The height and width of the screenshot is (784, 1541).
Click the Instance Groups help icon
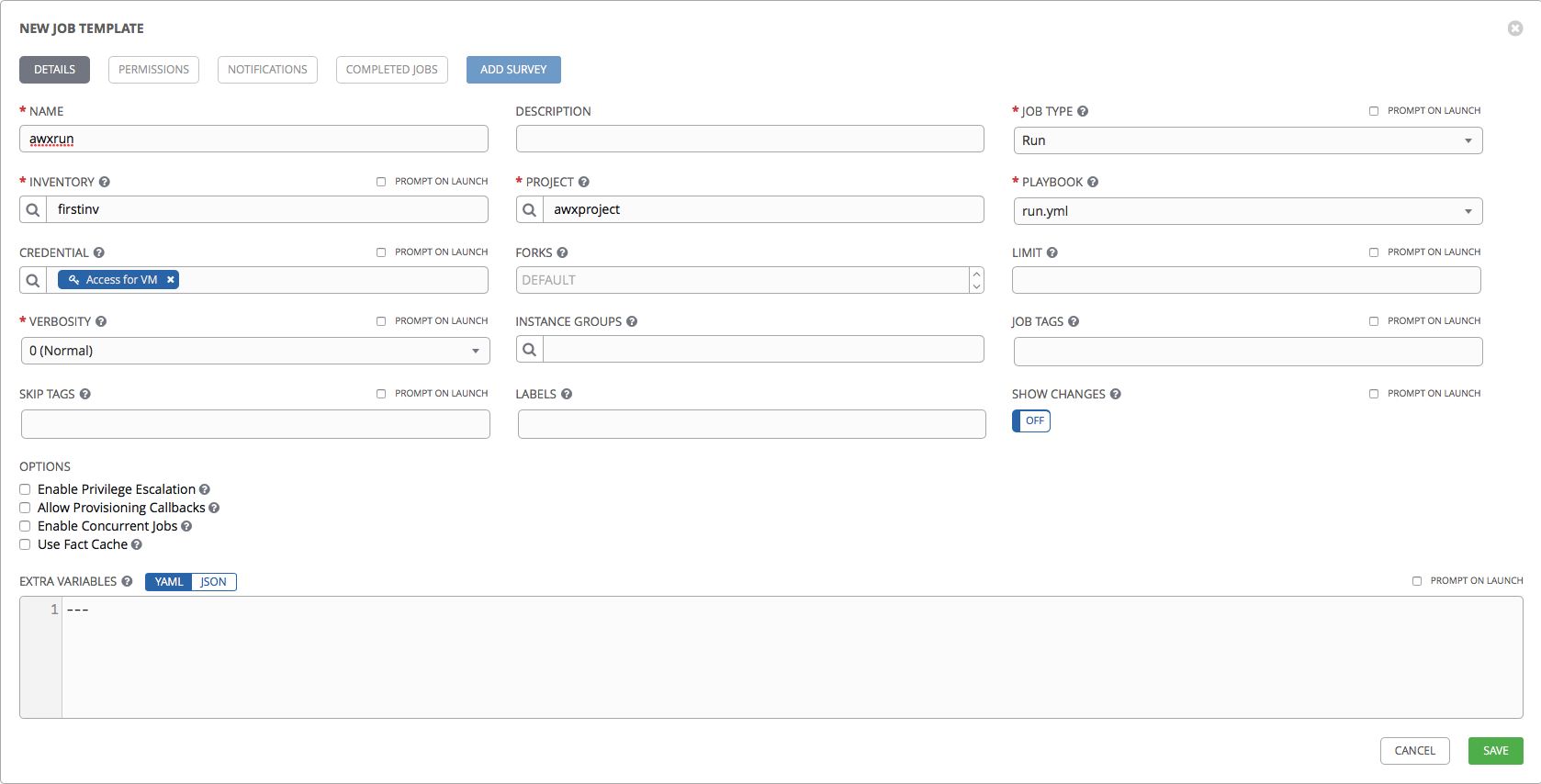coord(632,321)
